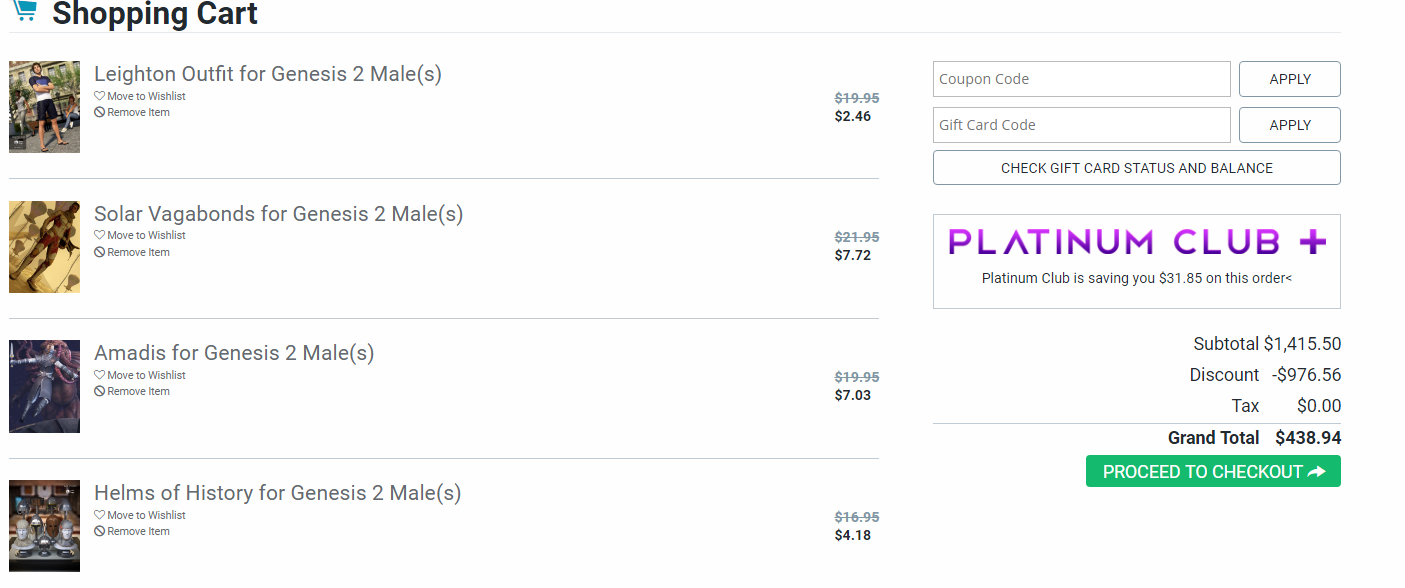Check gift card status and balance
Image resolution: width=1405 pixels, height=588 pixels.
(1136, 168)
